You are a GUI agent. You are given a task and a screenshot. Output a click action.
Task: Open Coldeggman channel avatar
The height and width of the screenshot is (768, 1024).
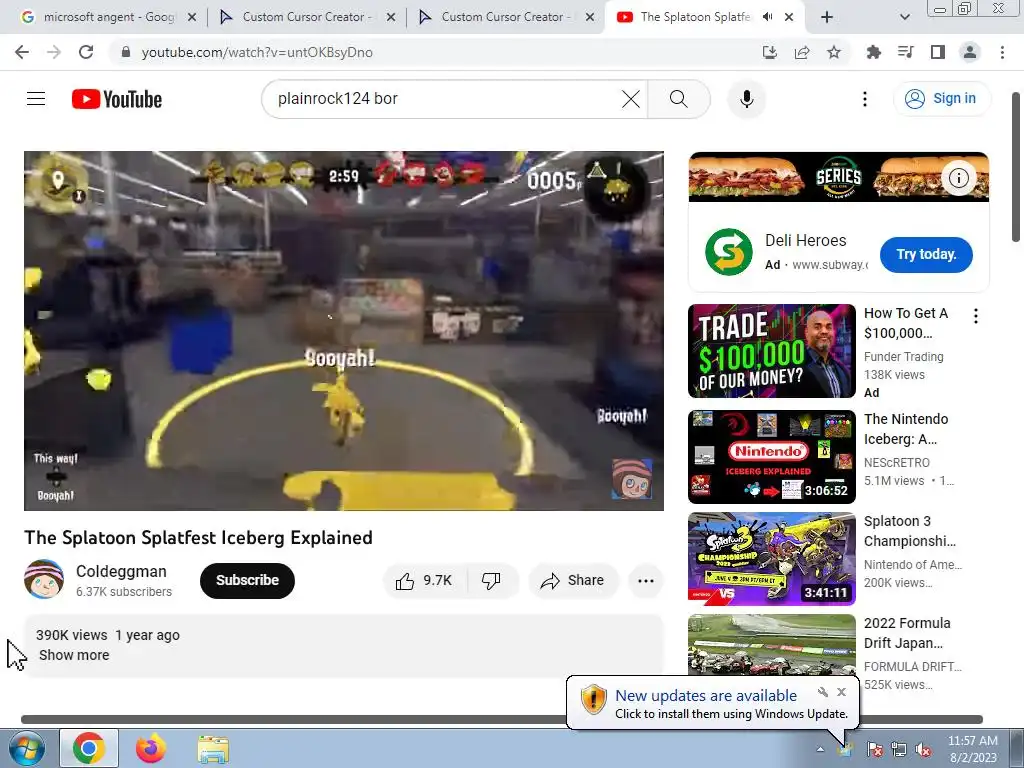(44, 579)
